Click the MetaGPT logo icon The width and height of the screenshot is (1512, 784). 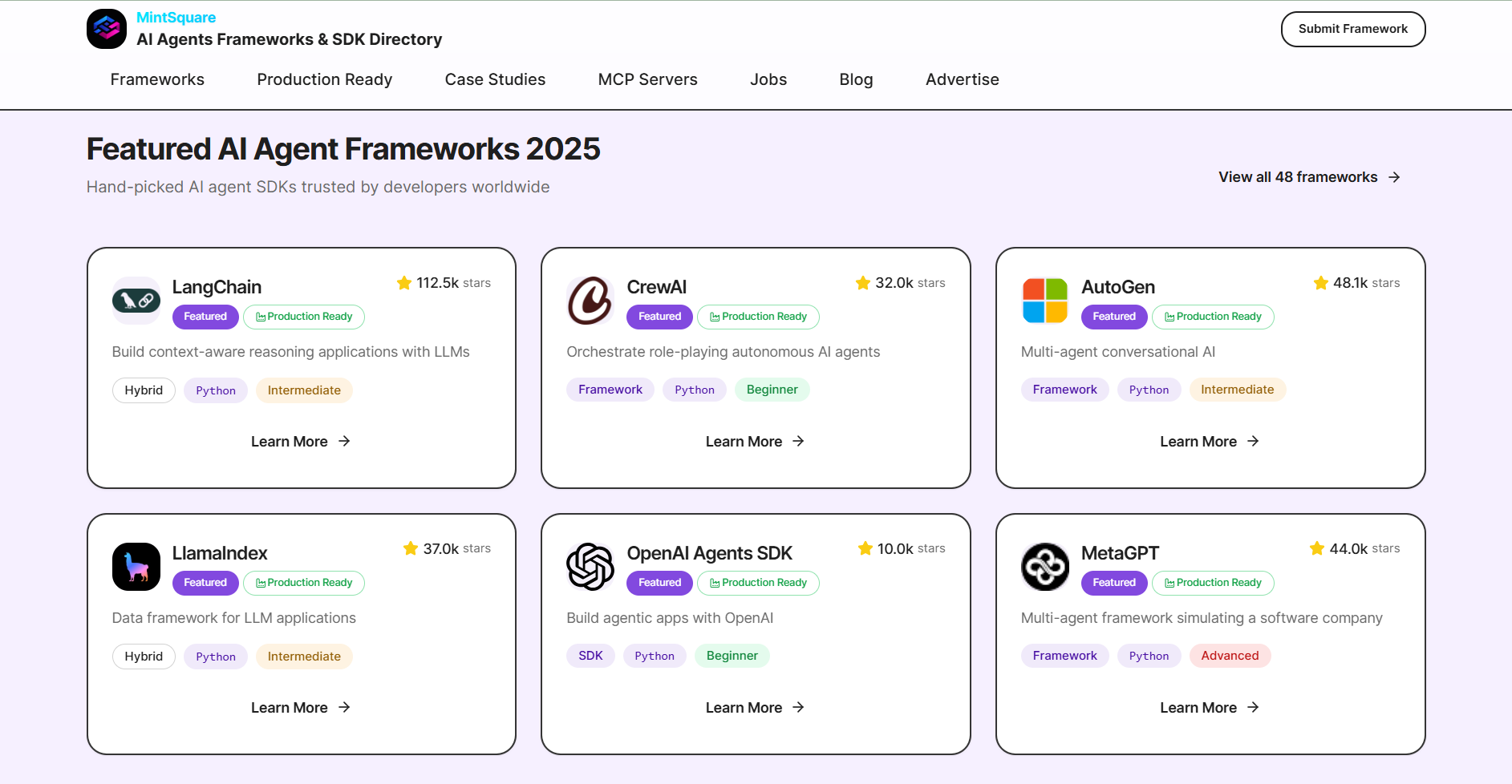click(1045, 567)
